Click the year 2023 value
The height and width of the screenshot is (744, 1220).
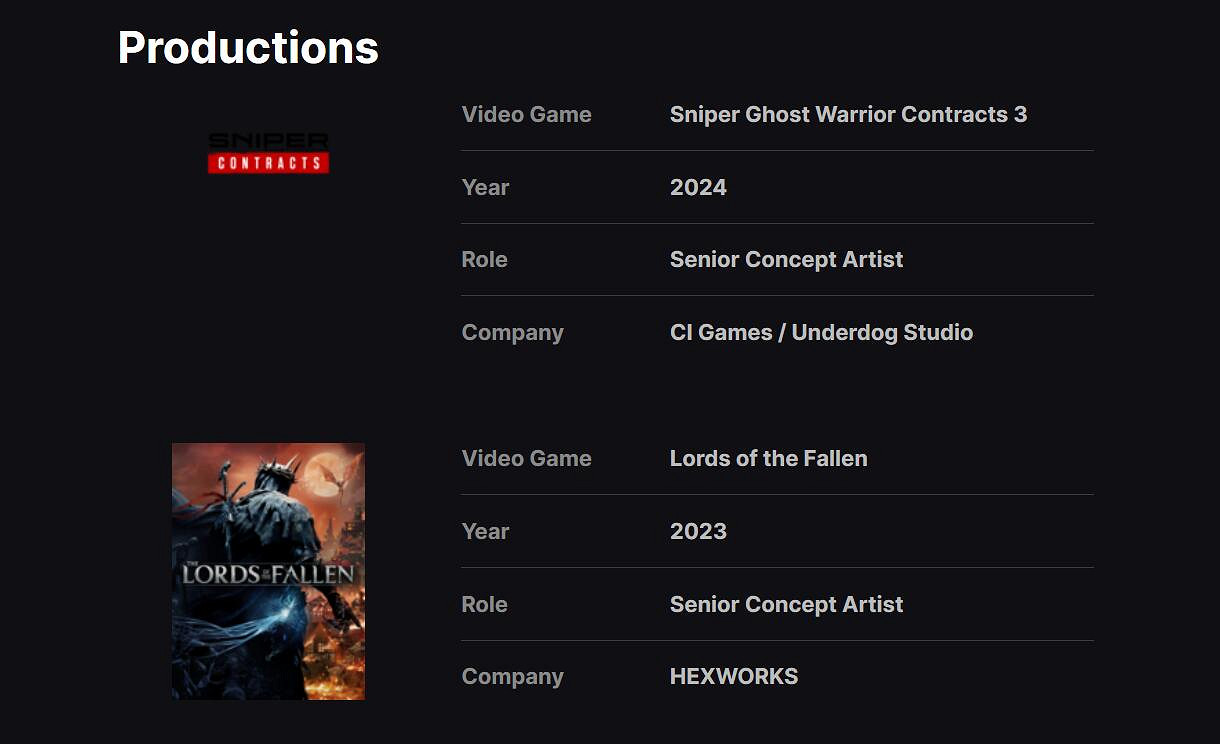pyautogui.click(x=698, y=531)
